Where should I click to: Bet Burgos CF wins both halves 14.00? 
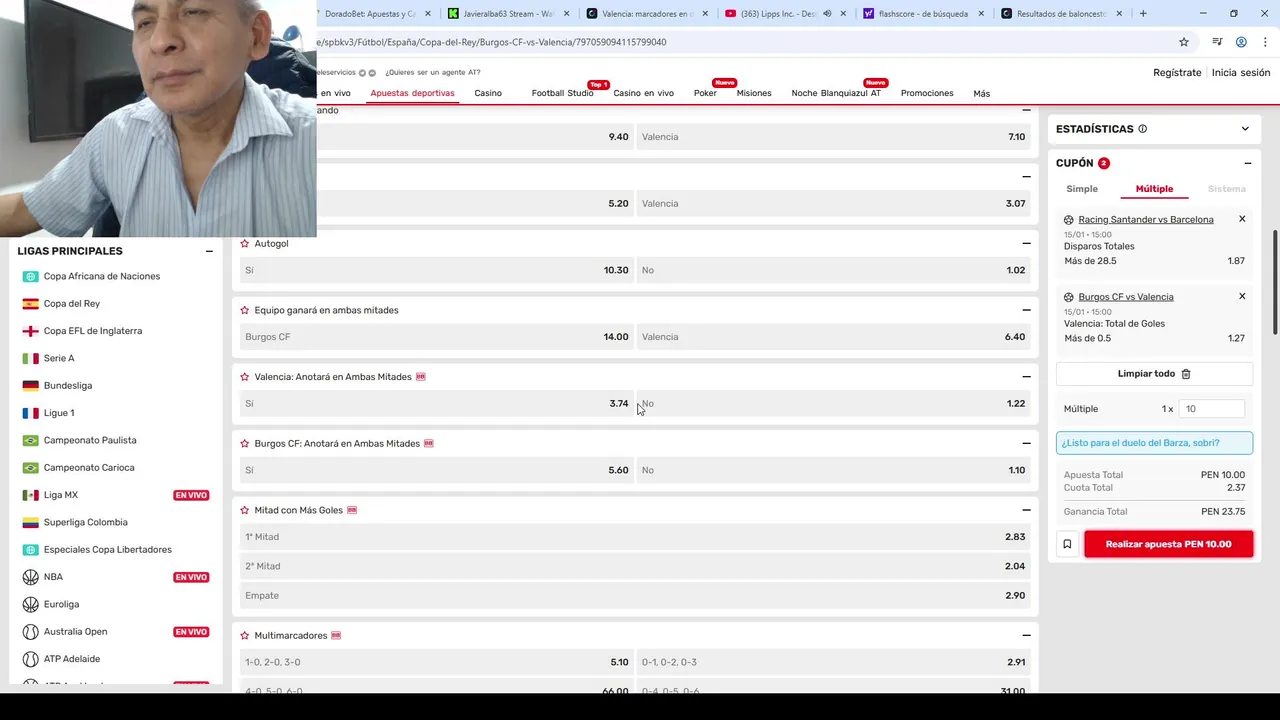pos(436,337)
